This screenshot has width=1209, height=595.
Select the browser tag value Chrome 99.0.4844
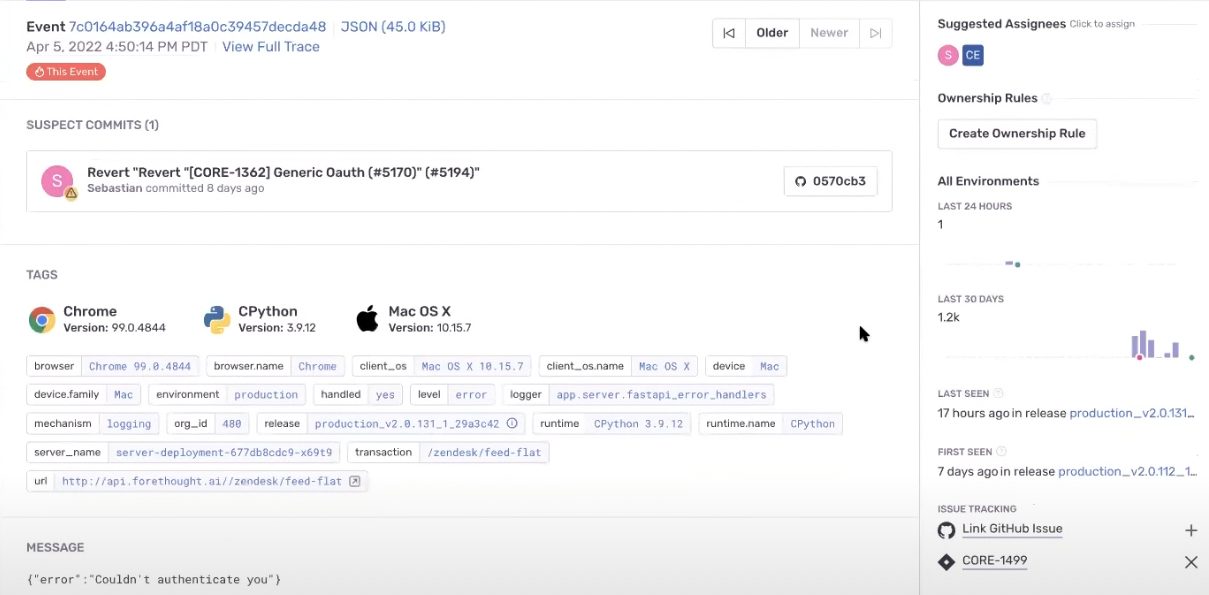coord(140,367)
